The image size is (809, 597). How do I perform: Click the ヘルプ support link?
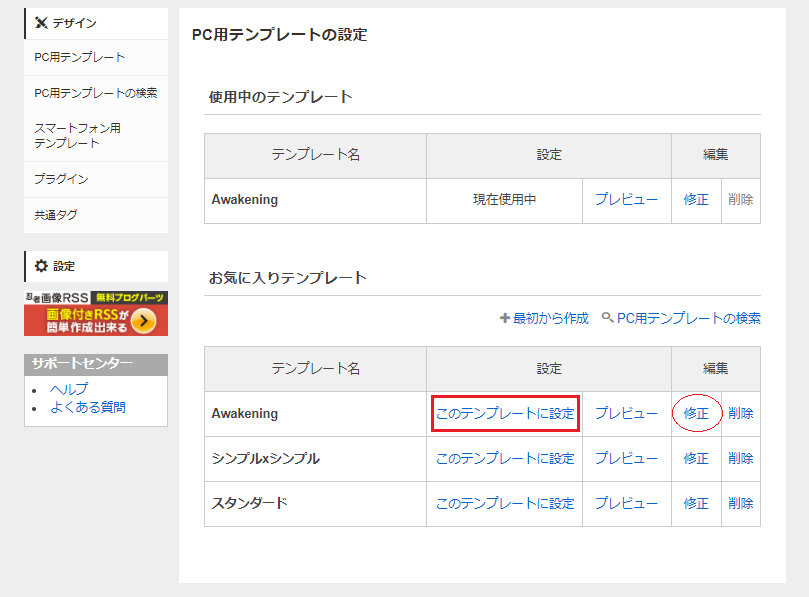(x=69, y=389)
